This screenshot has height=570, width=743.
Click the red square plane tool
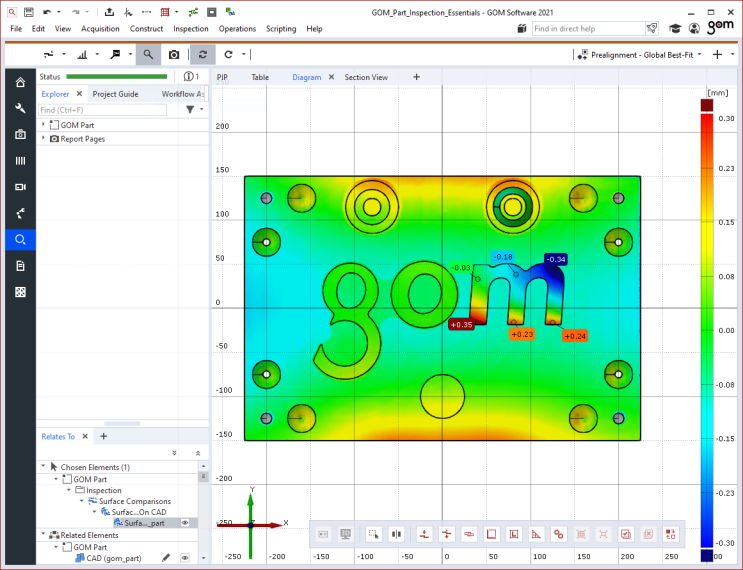491,534
